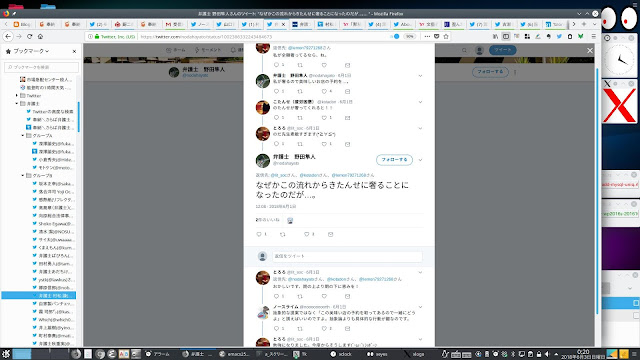The image size is (640, 360).
Task: Open @nodahayato handle link under main tweet name
Action: [x=286, y=163]
